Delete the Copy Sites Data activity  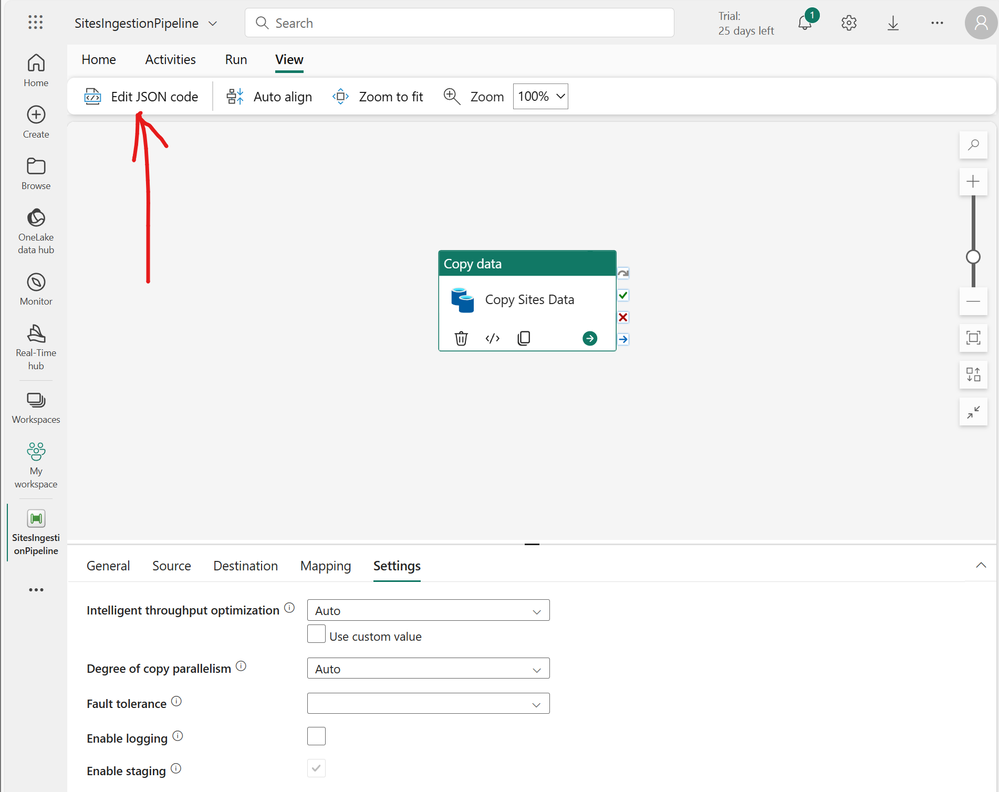click(x=461, y=338)
